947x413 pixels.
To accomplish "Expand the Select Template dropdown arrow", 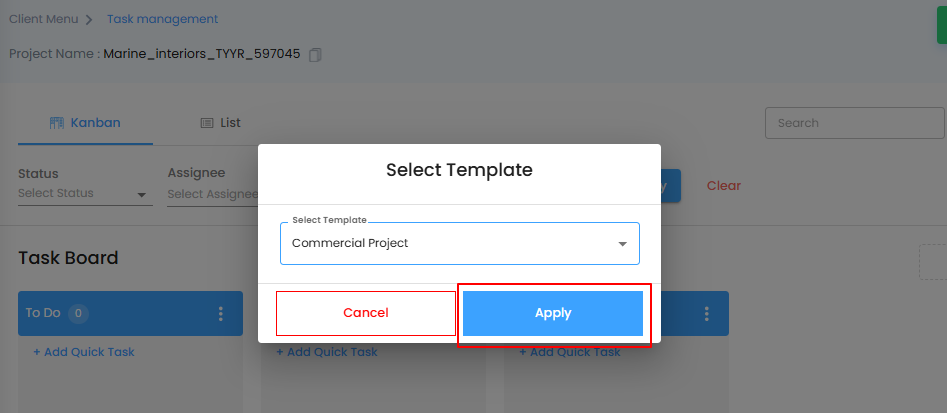I will pyautogui.click(x=622, y=244).
